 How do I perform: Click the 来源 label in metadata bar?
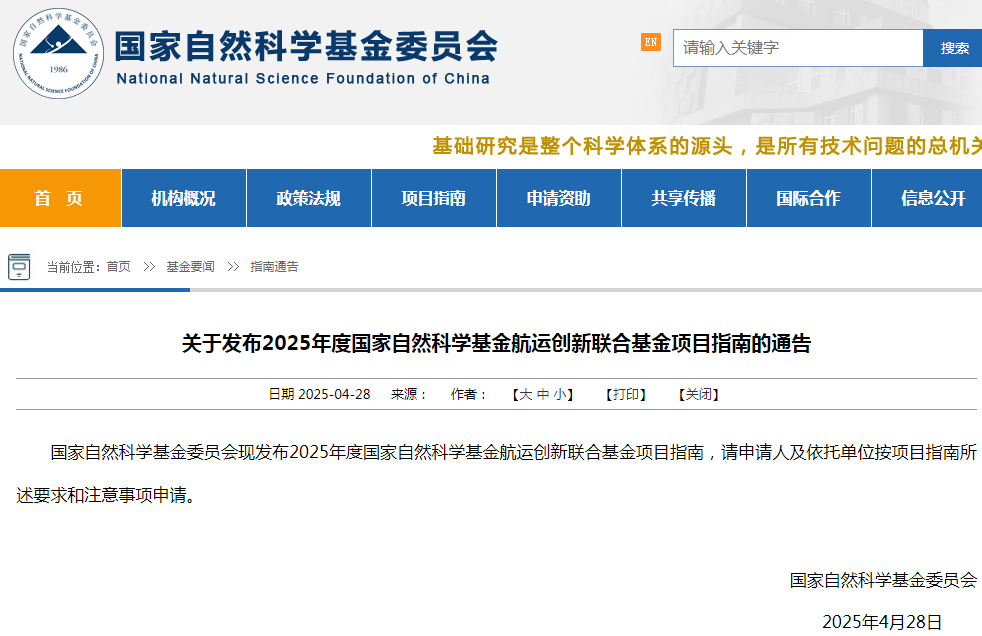point(408,394)
